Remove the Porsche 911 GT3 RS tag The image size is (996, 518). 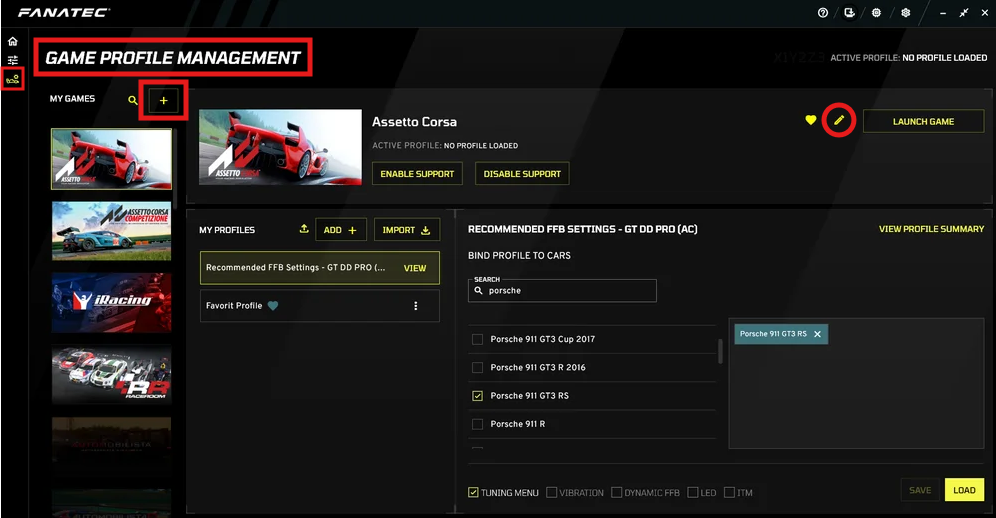[x=818, y=334]
